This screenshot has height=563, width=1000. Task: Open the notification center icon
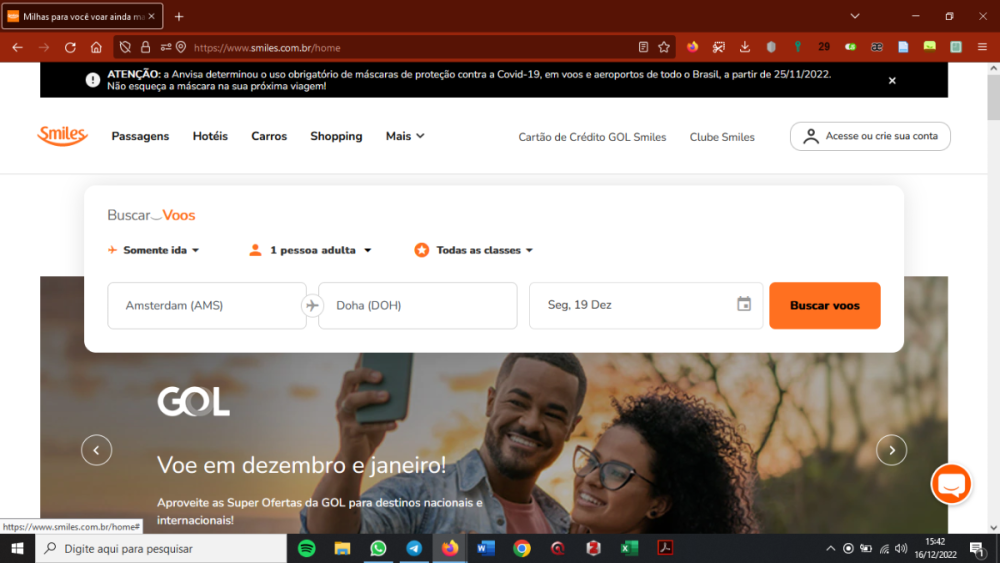pyautogui.click(x=977, y=548)
